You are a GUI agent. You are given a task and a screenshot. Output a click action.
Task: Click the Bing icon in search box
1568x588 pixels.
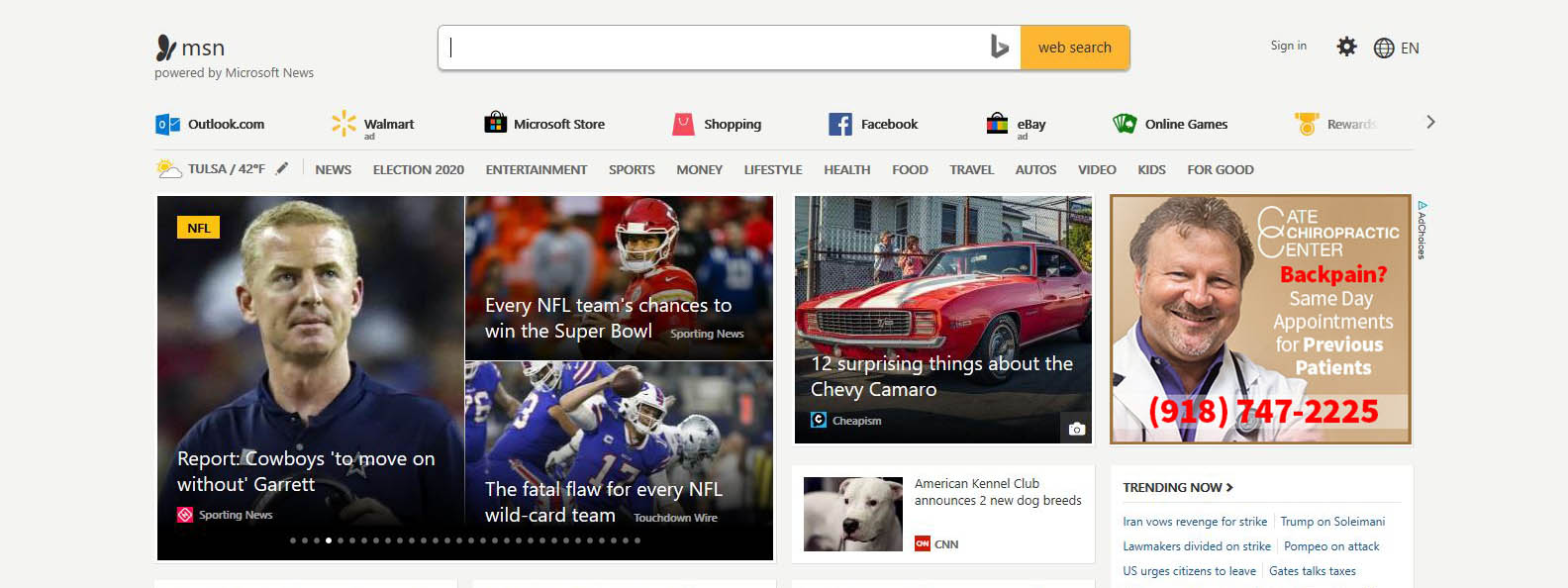[1000, 47]
